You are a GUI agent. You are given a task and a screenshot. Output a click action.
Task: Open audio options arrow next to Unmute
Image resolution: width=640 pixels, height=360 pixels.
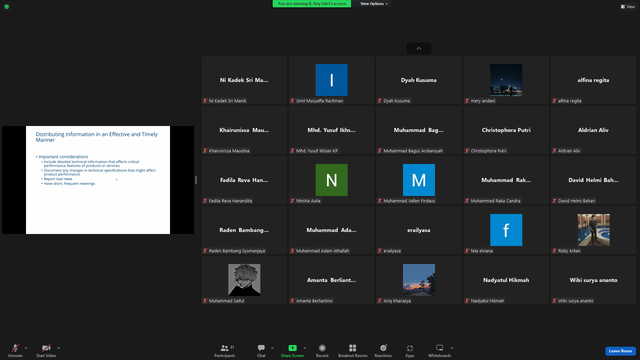(26, 348)
